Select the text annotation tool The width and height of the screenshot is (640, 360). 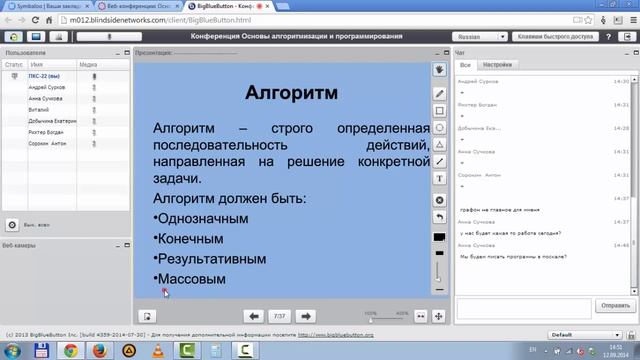click(x=439, y=178)
